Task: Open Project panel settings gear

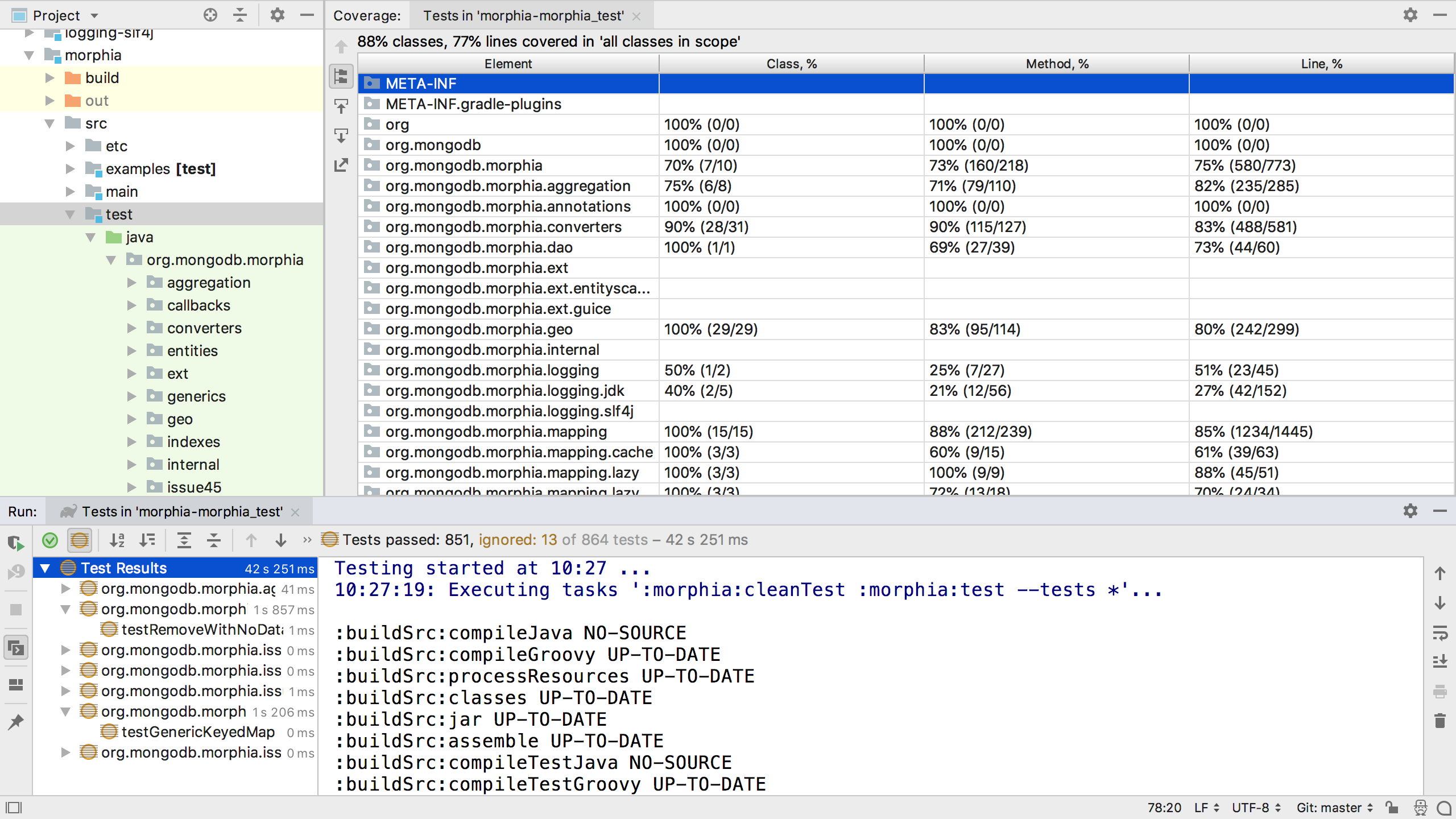Action: click(x=277, y=15)
